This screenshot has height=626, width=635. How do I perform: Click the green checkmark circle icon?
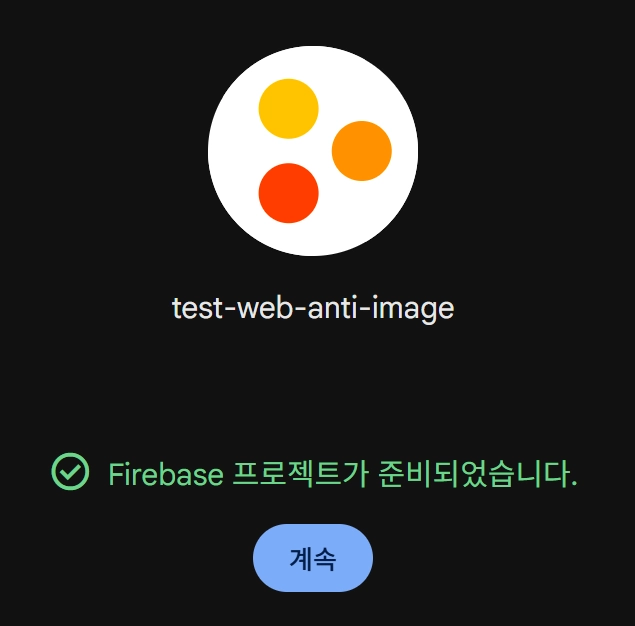(70, 471)
